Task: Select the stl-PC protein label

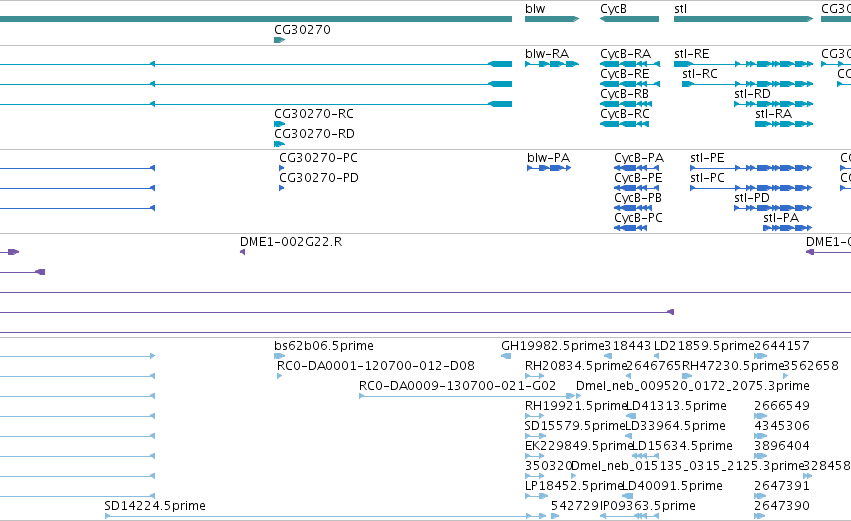Action: point(707,177)
